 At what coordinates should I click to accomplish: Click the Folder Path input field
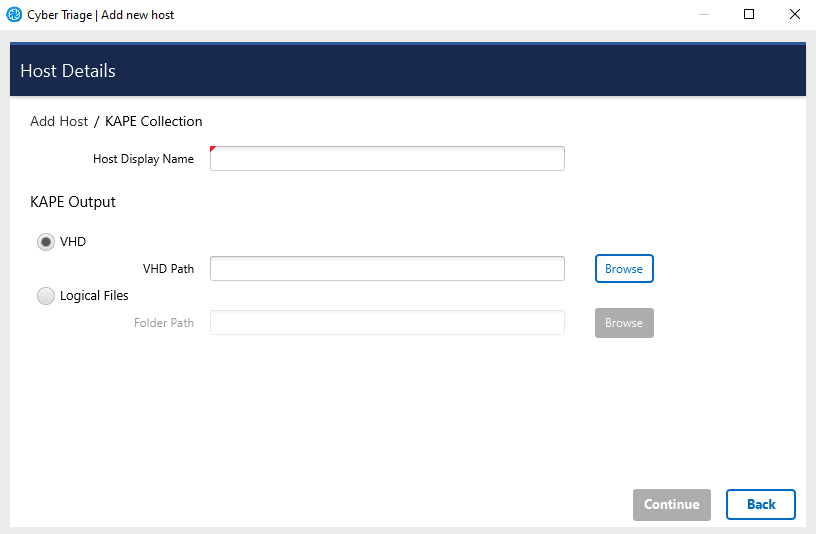pos(387,323)
